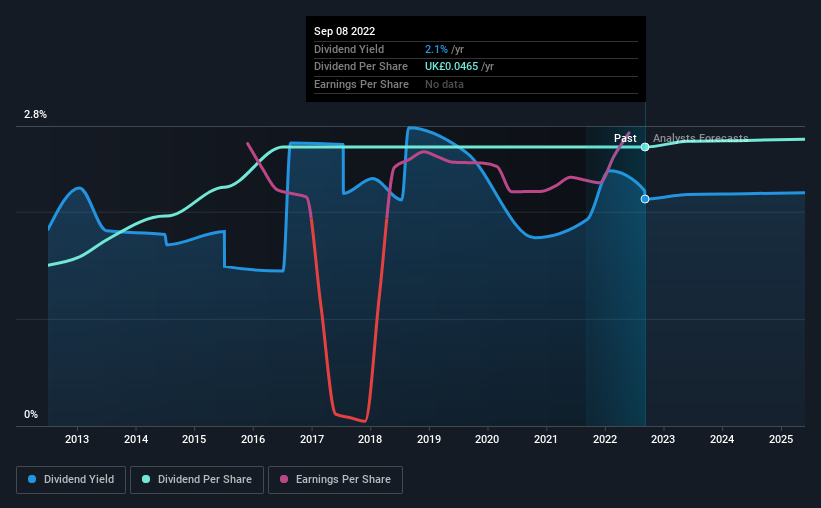Click the teal Dividend Per Share legend dot
The width and height of the screenshot is (821, 508).
(146, 479)
